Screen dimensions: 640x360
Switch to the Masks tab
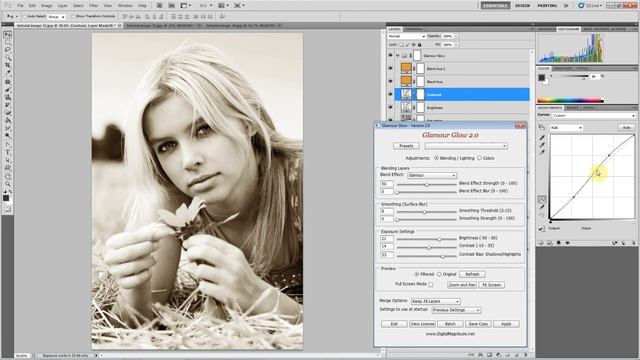(572, 108)
